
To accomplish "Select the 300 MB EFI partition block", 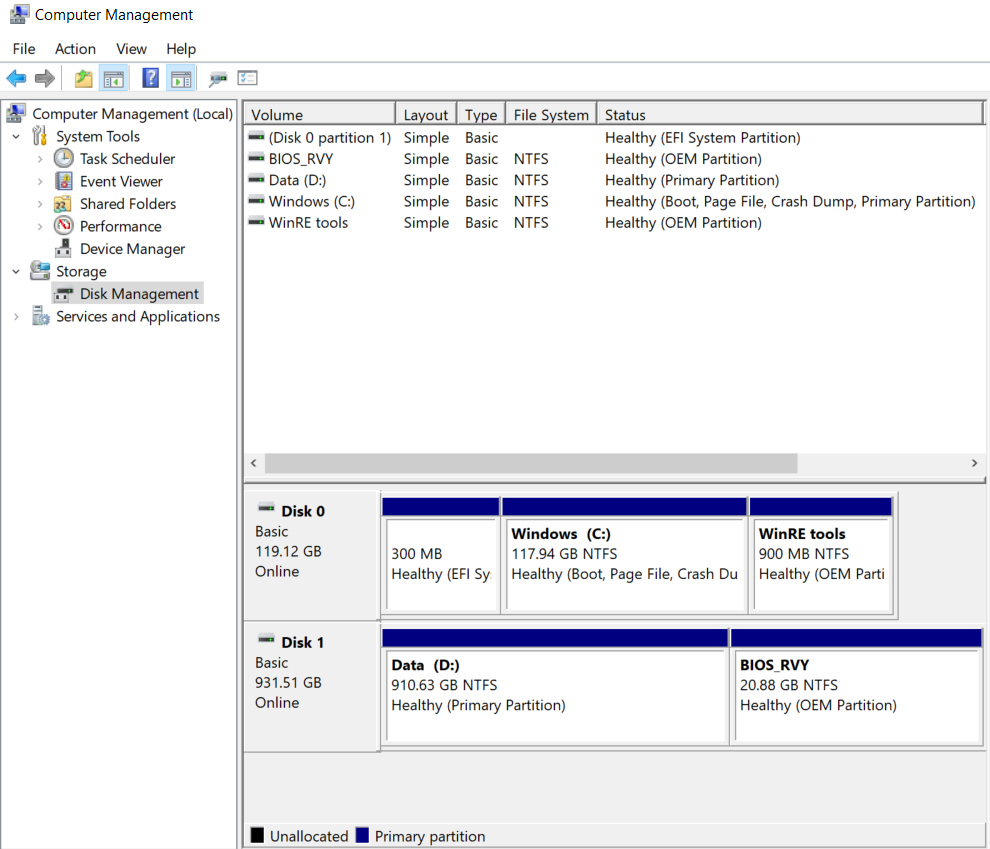I will [441, 555].
